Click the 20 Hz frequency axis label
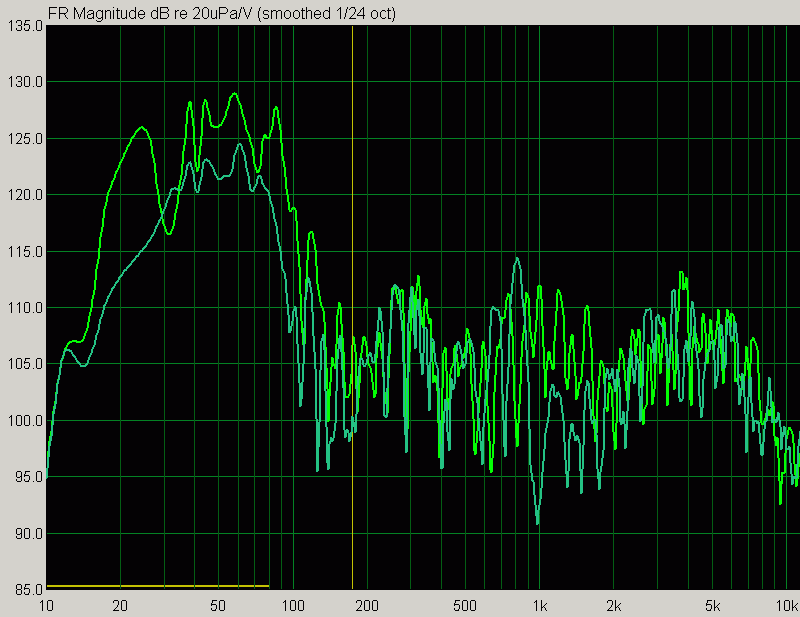800x617 pixels. 120,606
